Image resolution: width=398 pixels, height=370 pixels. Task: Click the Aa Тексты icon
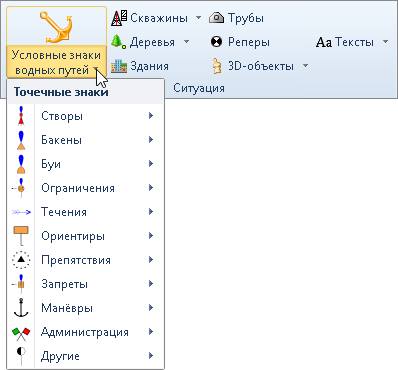click(x=324, y=42)
